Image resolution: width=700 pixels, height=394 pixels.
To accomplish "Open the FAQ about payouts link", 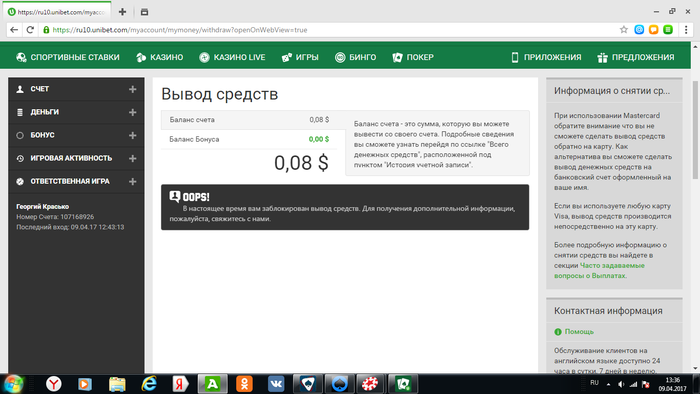I will click(x=599, y=270).
